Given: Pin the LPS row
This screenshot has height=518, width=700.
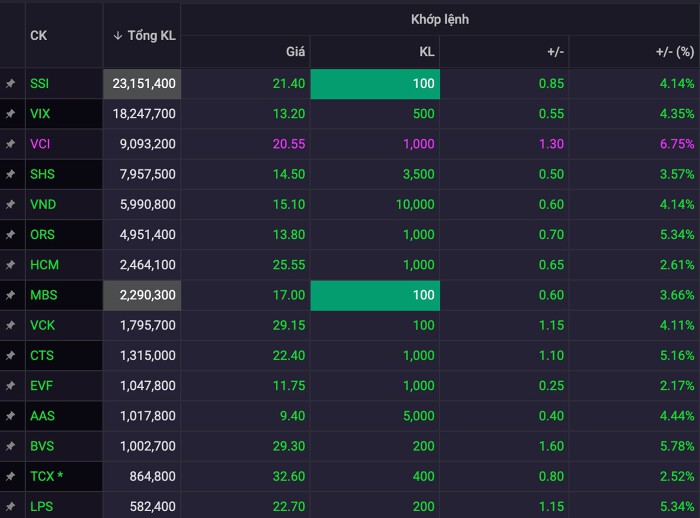Looking at the screenshot, I should [x=10, y=506].
